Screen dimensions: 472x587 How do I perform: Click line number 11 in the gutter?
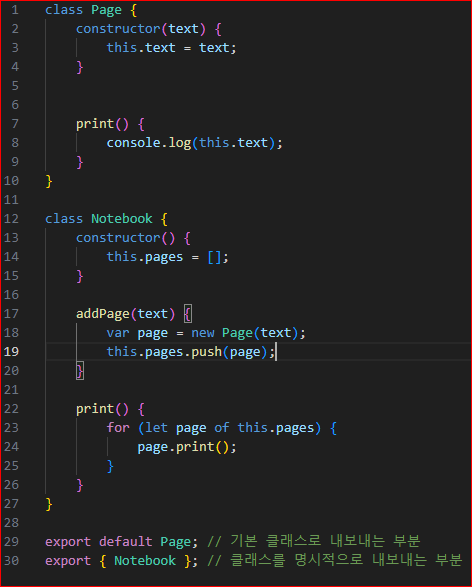[x=11, y=200]
